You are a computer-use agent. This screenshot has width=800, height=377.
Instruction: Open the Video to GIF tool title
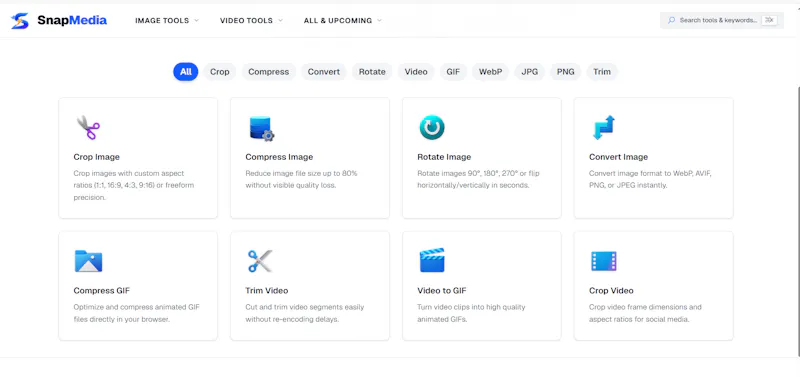[442, 291]
